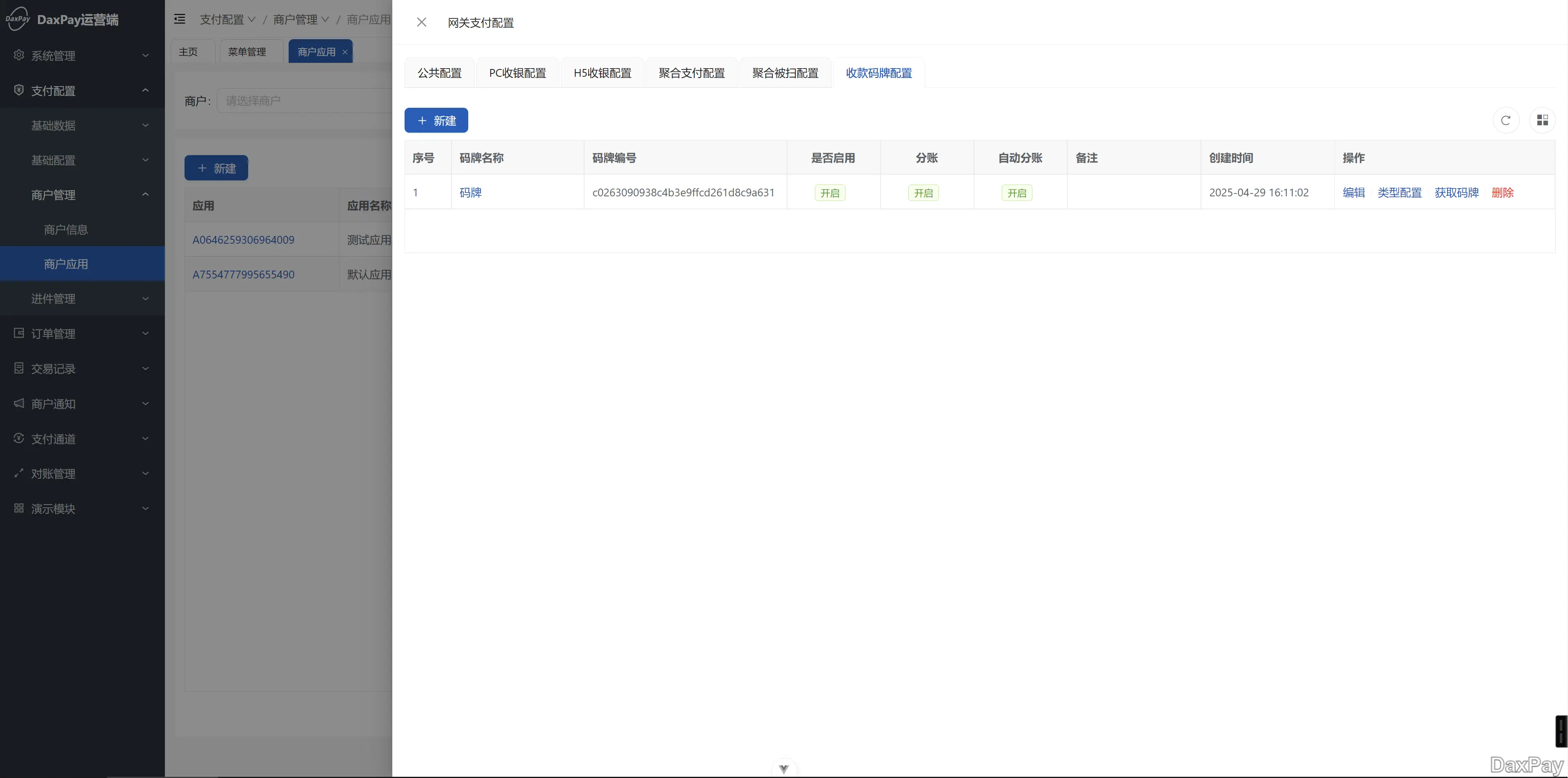
Task: Expand the 基础数据 submenu
Action: (145, 125)
